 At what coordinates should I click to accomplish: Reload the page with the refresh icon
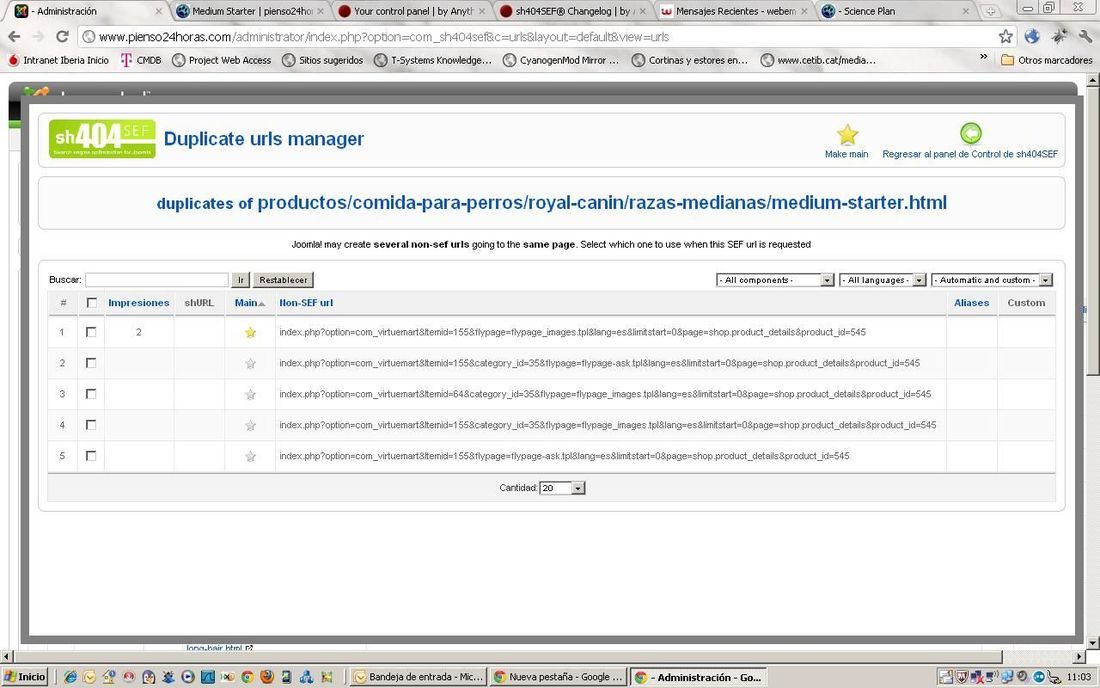[x=62, y=36]
